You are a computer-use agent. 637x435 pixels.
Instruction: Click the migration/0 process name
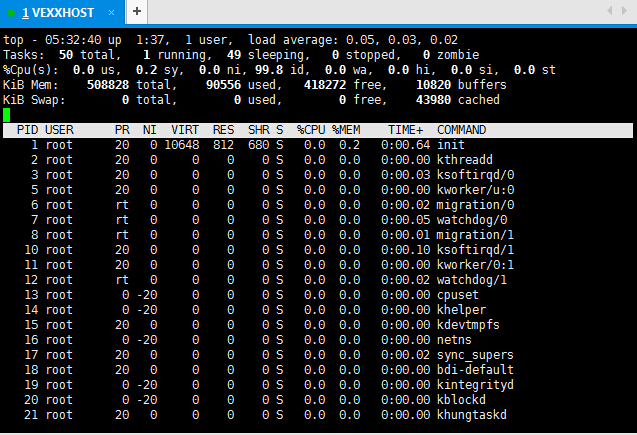[475, 205]
